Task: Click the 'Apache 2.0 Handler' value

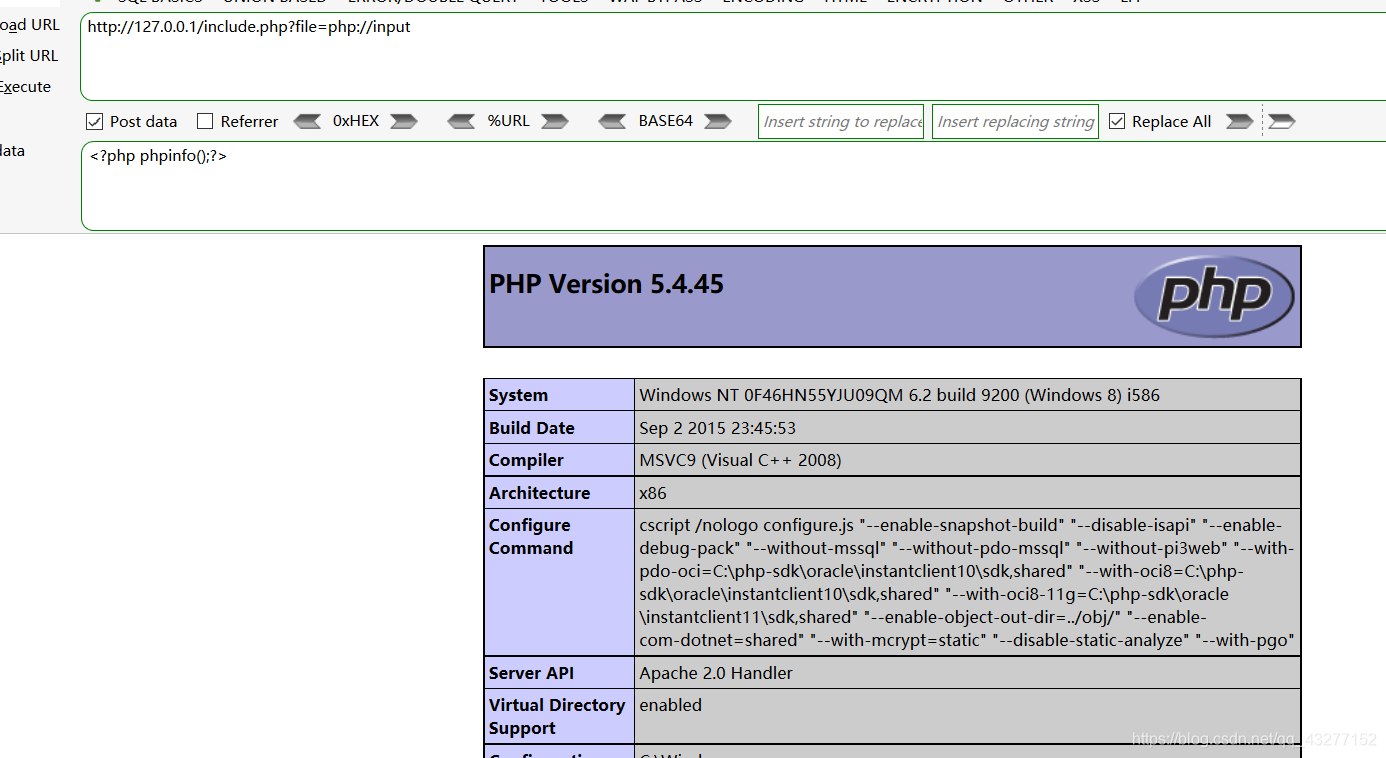Action: tap(716, 673)
